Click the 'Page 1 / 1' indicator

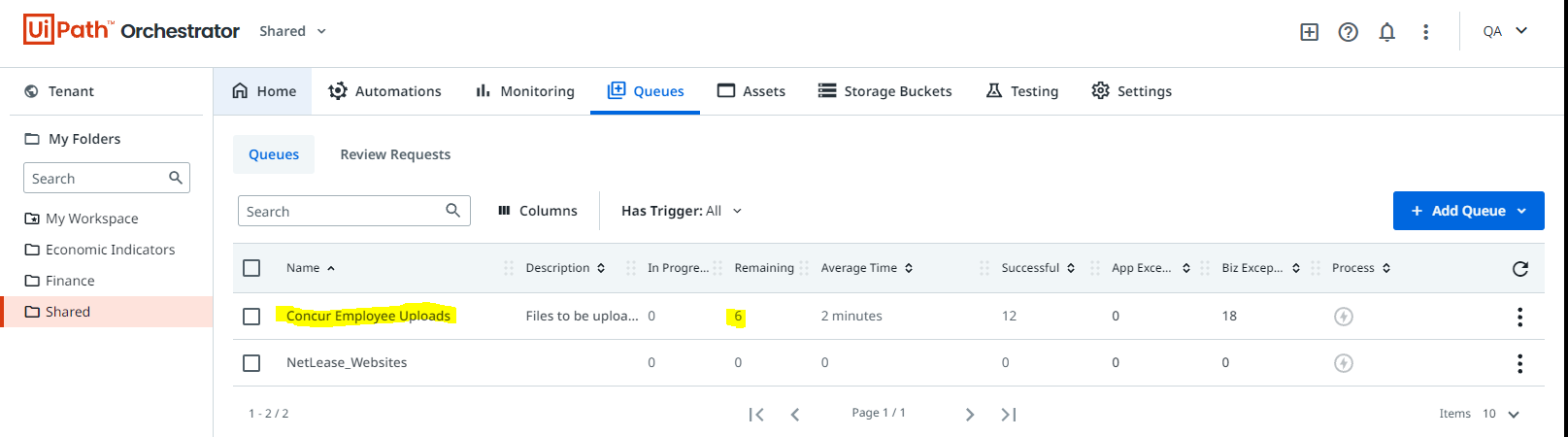coord(879,413)
